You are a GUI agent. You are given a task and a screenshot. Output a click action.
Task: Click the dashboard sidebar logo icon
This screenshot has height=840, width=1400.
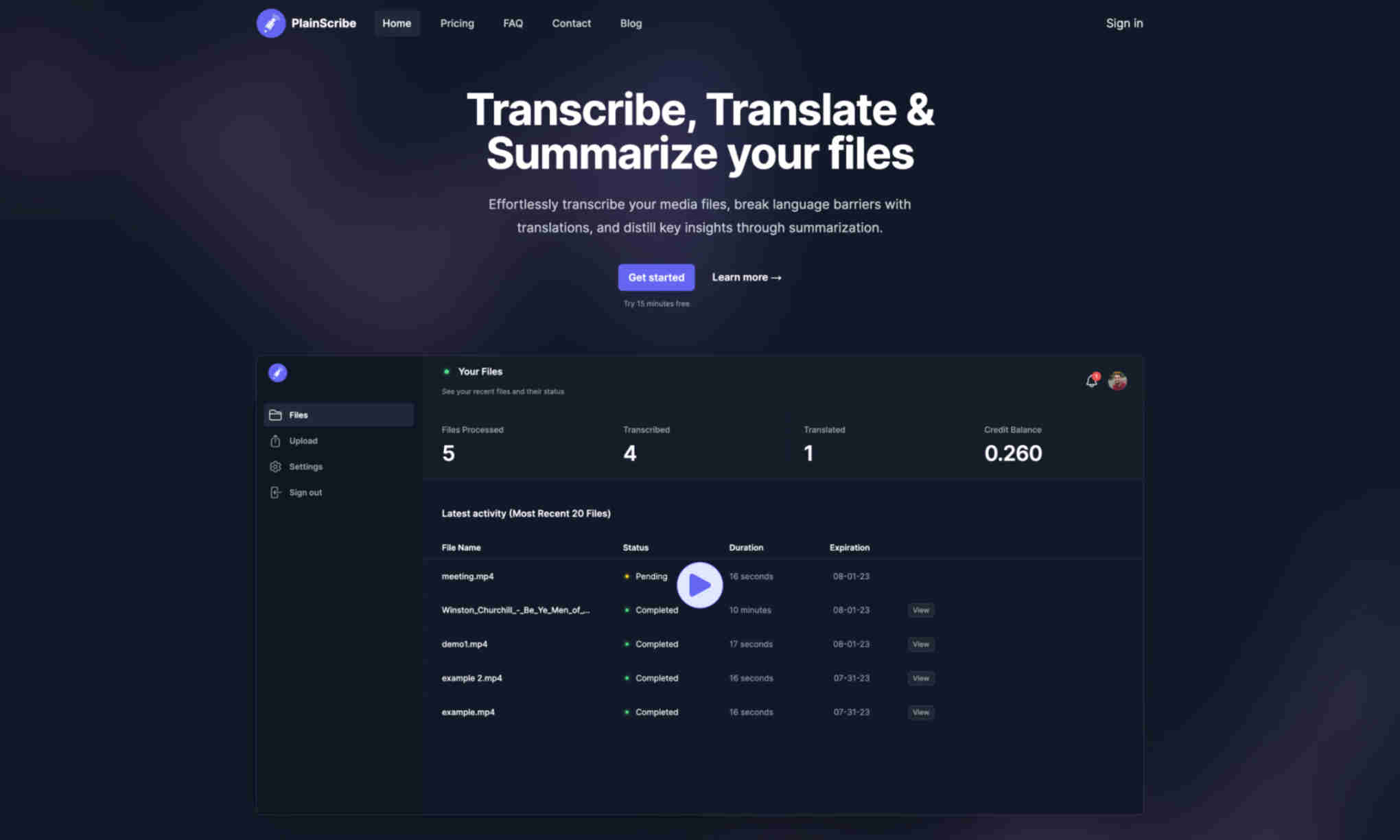pyautogui.click(x=277, y=373)
